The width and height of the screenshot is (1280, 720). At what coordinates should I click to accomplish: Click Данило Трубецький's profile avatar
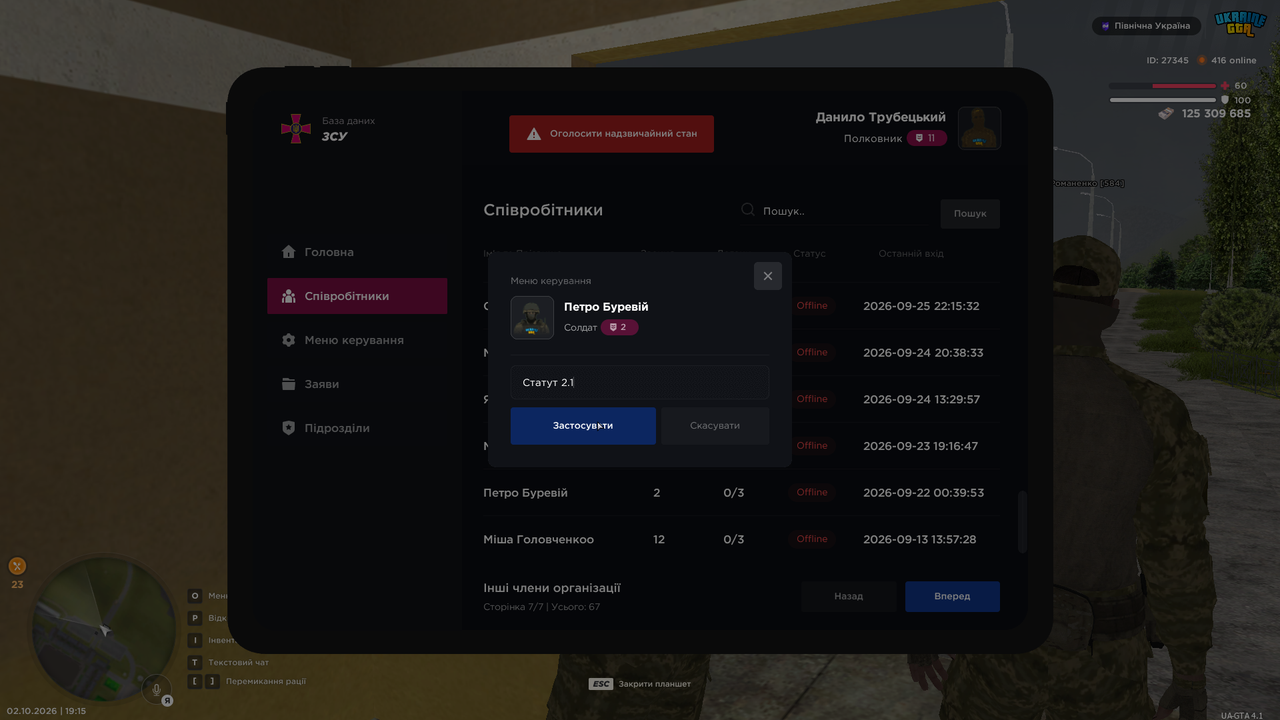(980, 128)
